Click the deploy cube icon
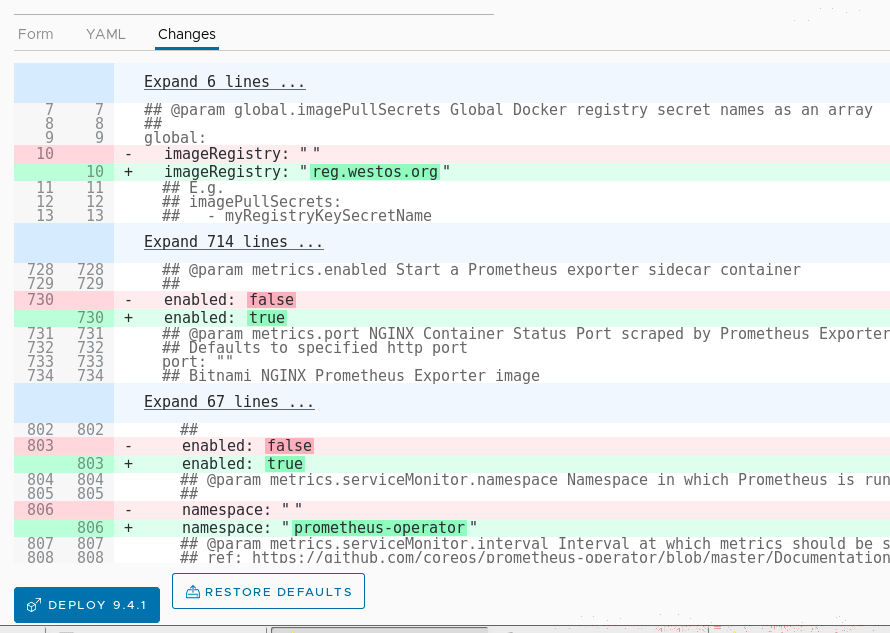The width and height of the screenshot is (890, 633). pyautogui.click(x=33, y=605)
